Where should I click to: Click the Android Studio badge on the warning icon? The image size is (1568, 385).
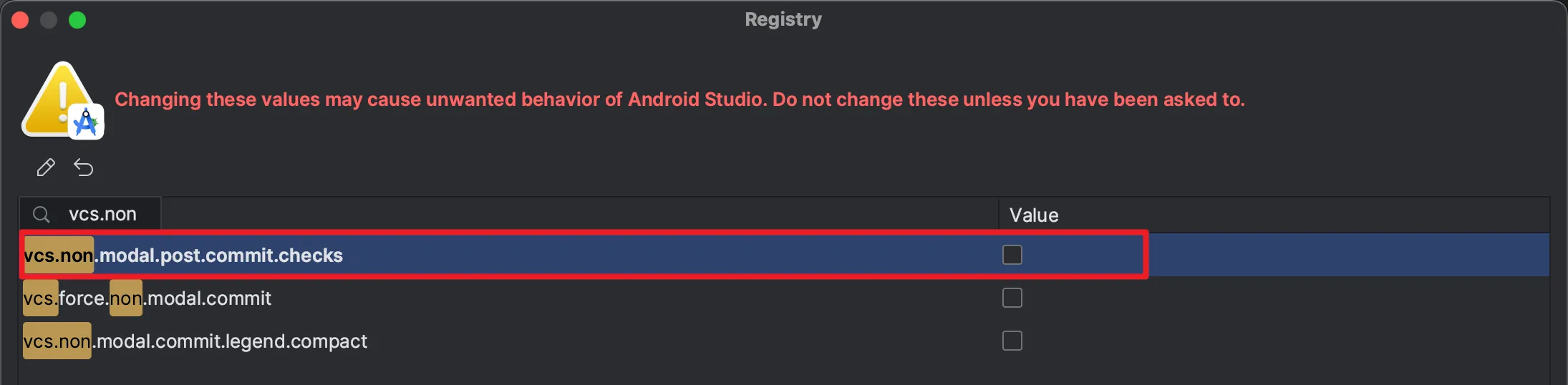[87, 123]
